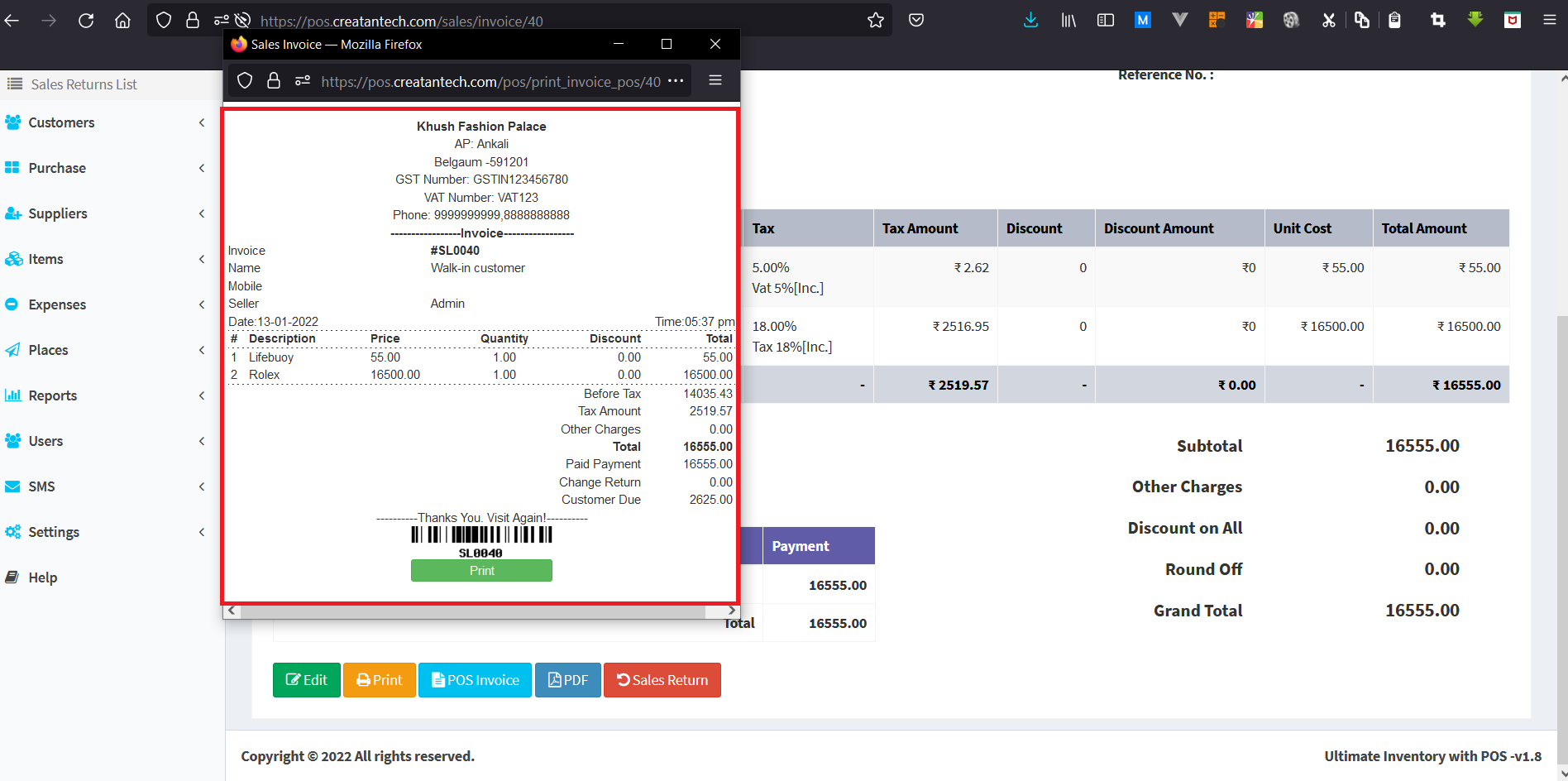Click the Discount on All label

tap(1185, 528)
